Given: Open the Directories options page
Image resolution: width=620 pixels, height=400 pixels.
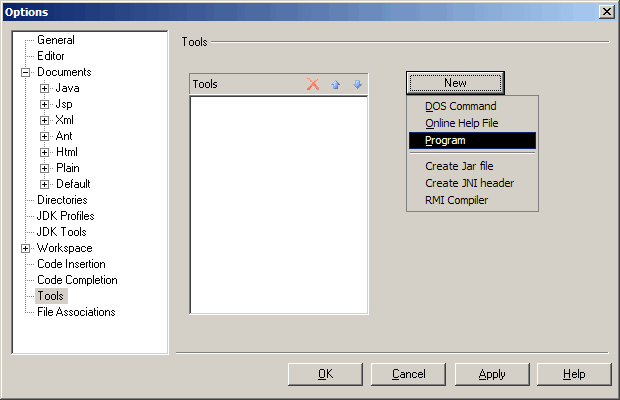Looking at the screenshot, I should (62, 200).
